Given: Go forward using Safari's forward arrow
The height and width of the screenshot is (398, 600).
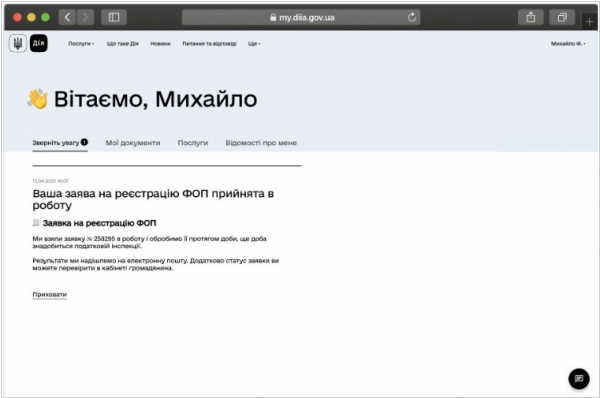Looking at the screenshot, I should pyautogui.click(x=85, y=17).
